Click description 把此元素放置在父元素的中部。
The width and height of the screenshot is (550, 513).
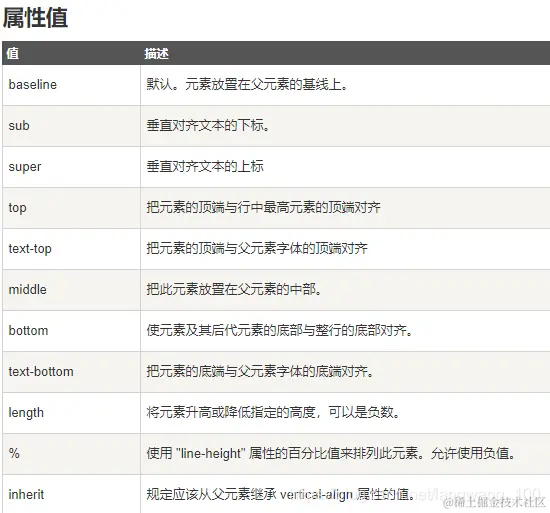[234, 290]
